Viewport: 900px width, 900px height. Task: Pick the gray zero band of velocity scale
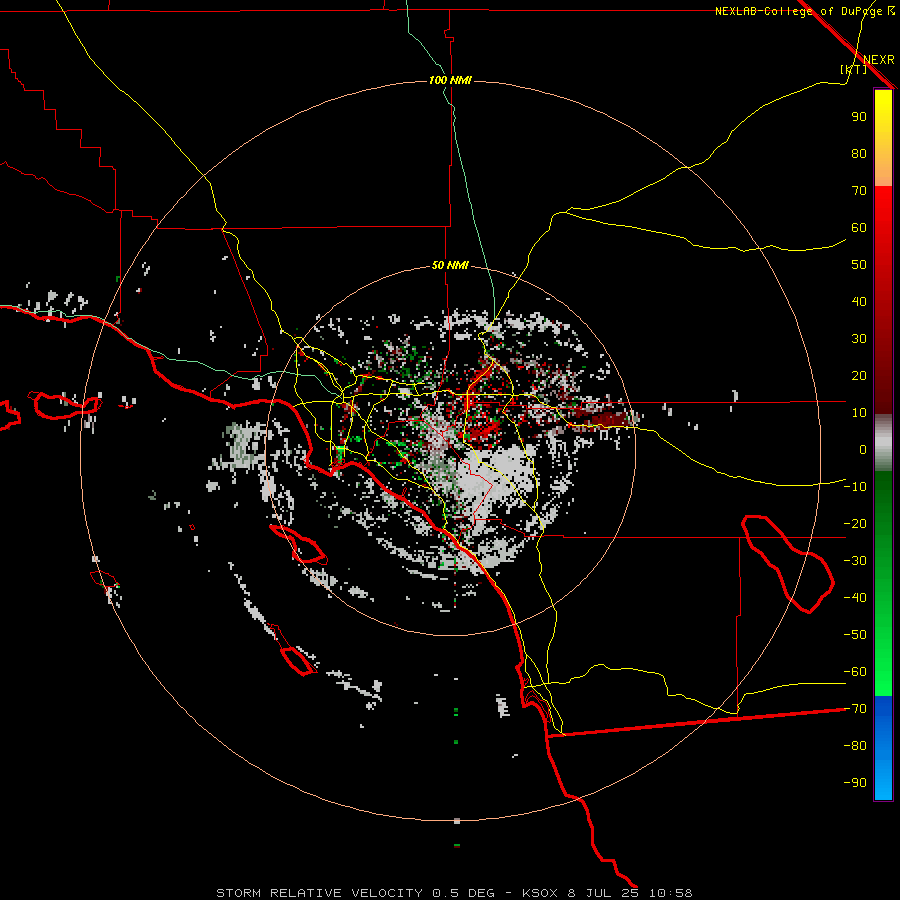[x=883, y=443]
